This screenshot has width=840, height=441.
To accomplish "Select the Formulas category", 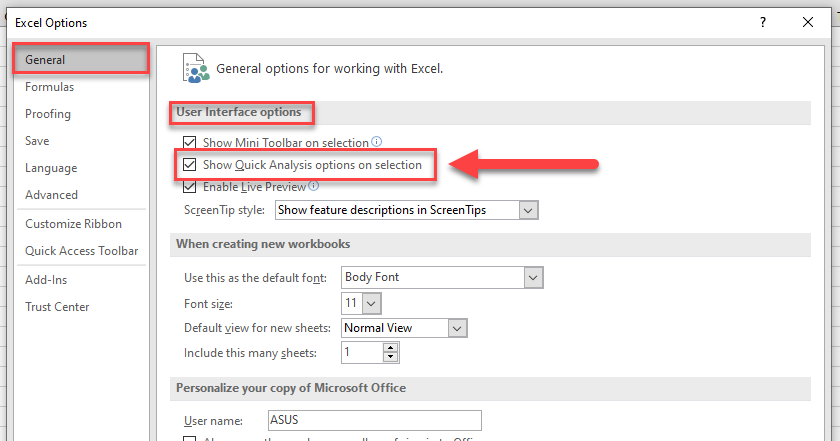I will coord(49,87).
